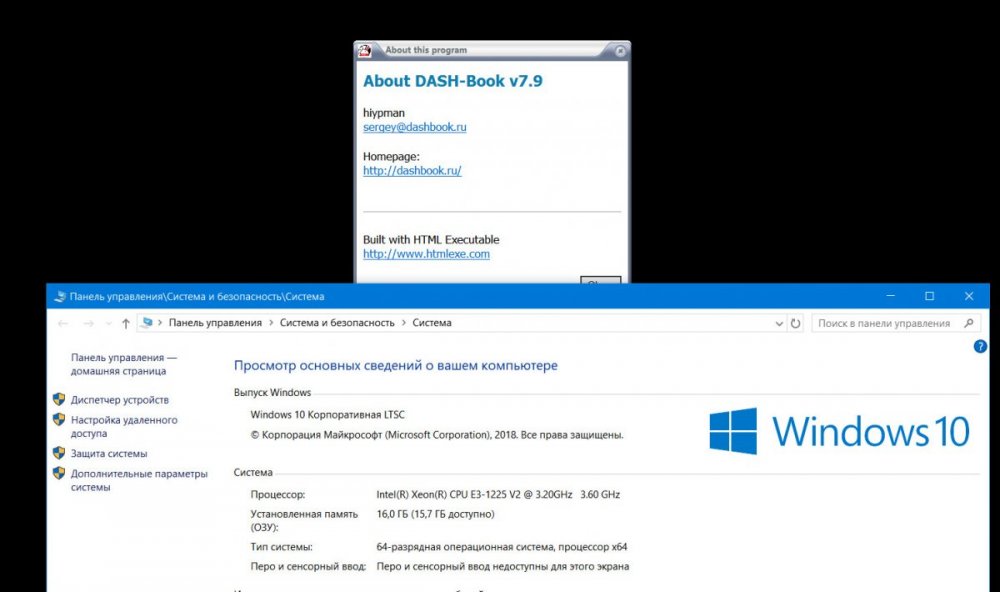The image size is (1000, 592).
Task: Click the Microsoft Corporation 2018 copyright line
Action: click(437, 435)
